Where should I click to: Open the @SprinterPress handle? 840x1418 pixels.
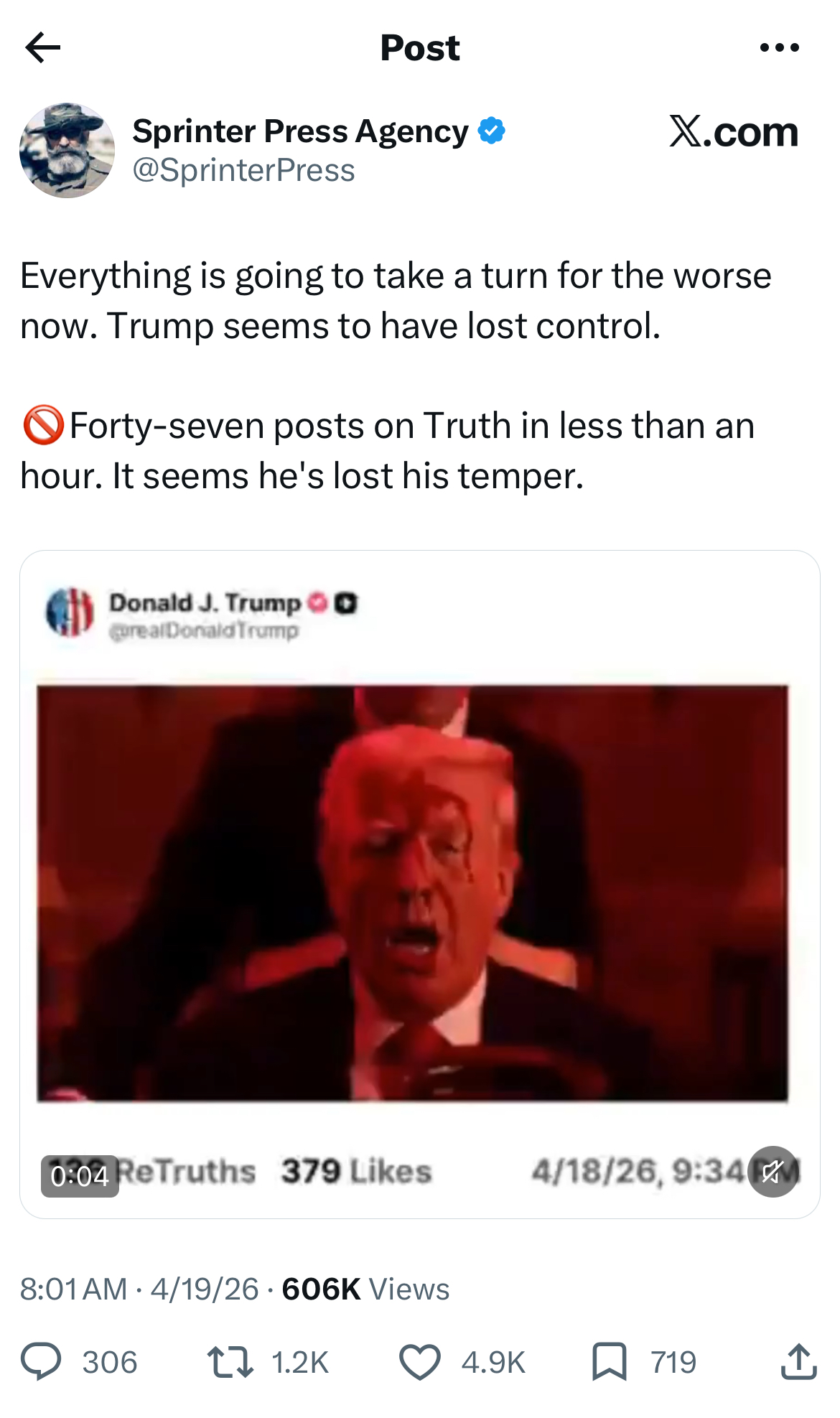coord(243,171)
